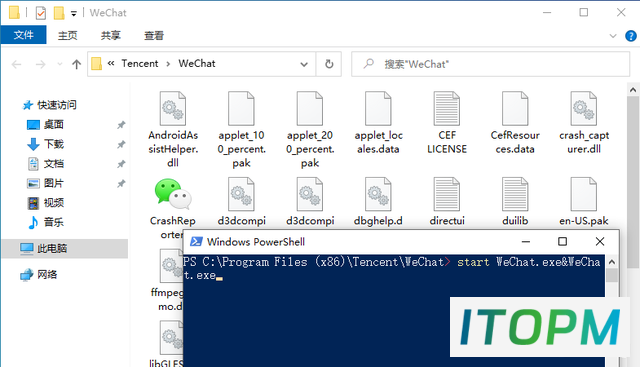Expand the ribbon with the chevron arrow
Viewport: 640px width, 367px height.
613,36
